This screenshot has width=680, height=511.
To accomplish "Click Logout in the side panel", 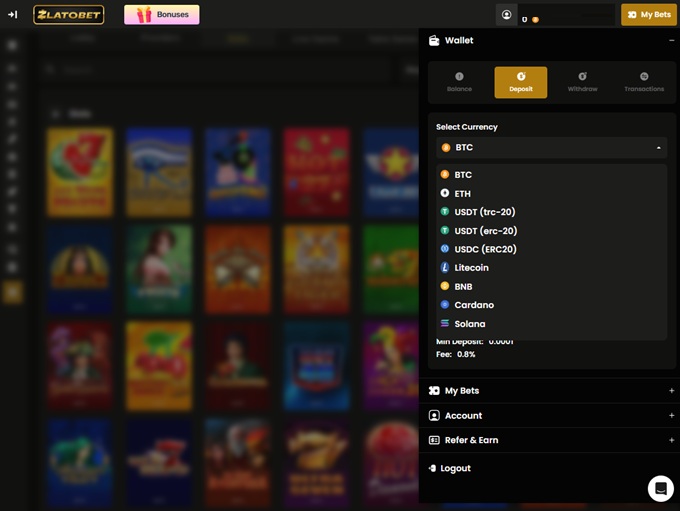I will tap(455, 468).
